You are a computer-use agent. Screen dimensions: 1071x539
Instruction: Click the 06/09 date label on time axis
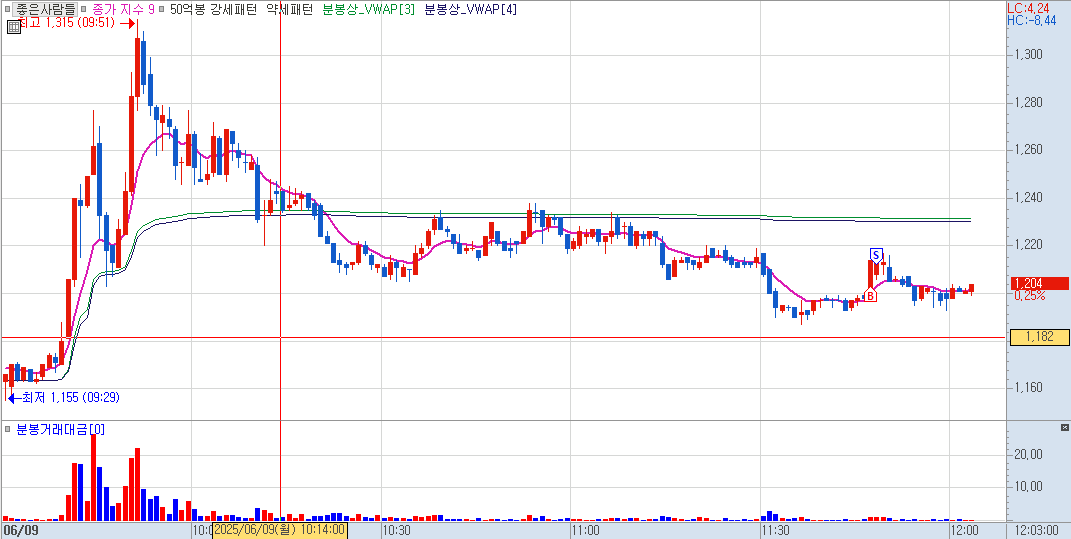click(19, 530)
